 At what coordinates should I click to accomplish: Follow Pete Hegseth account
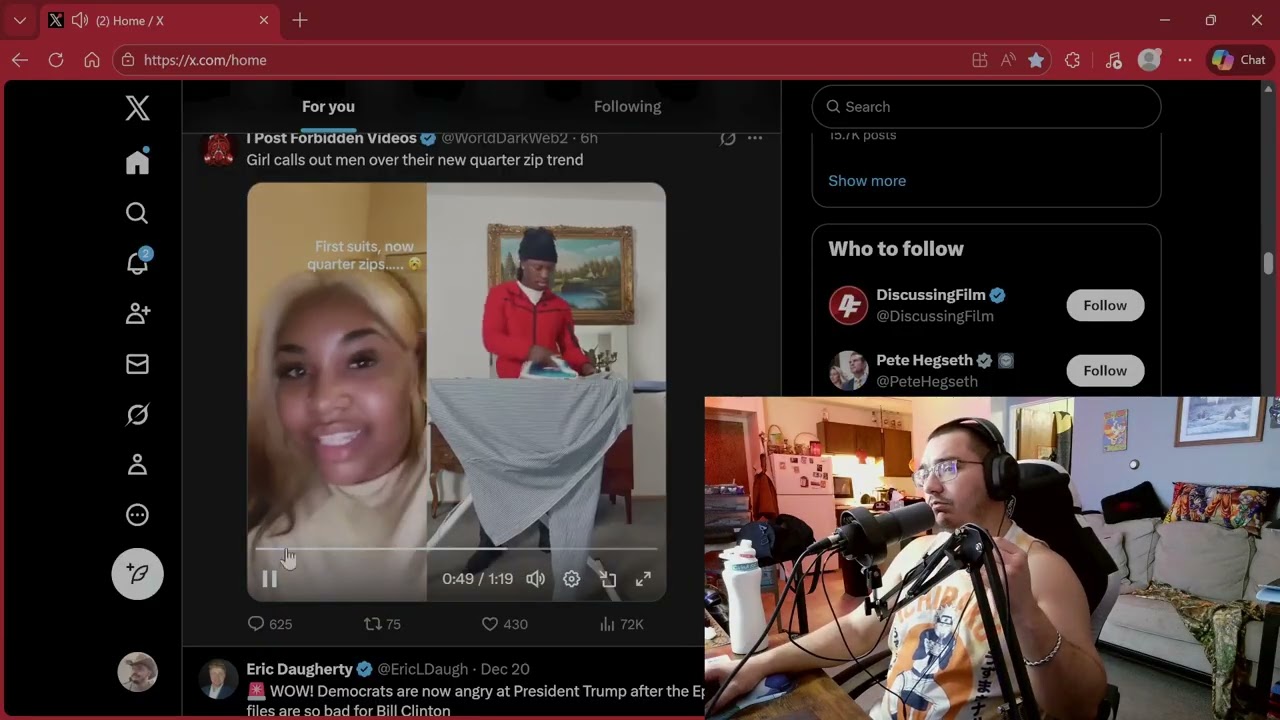pyautogui.click(x=1105, y=370)
